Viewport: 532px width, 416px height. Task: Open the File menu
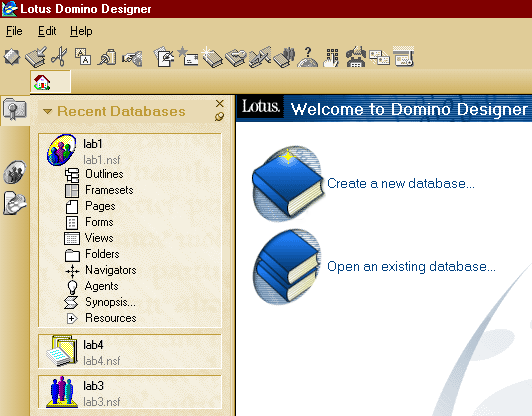(14, 31)
